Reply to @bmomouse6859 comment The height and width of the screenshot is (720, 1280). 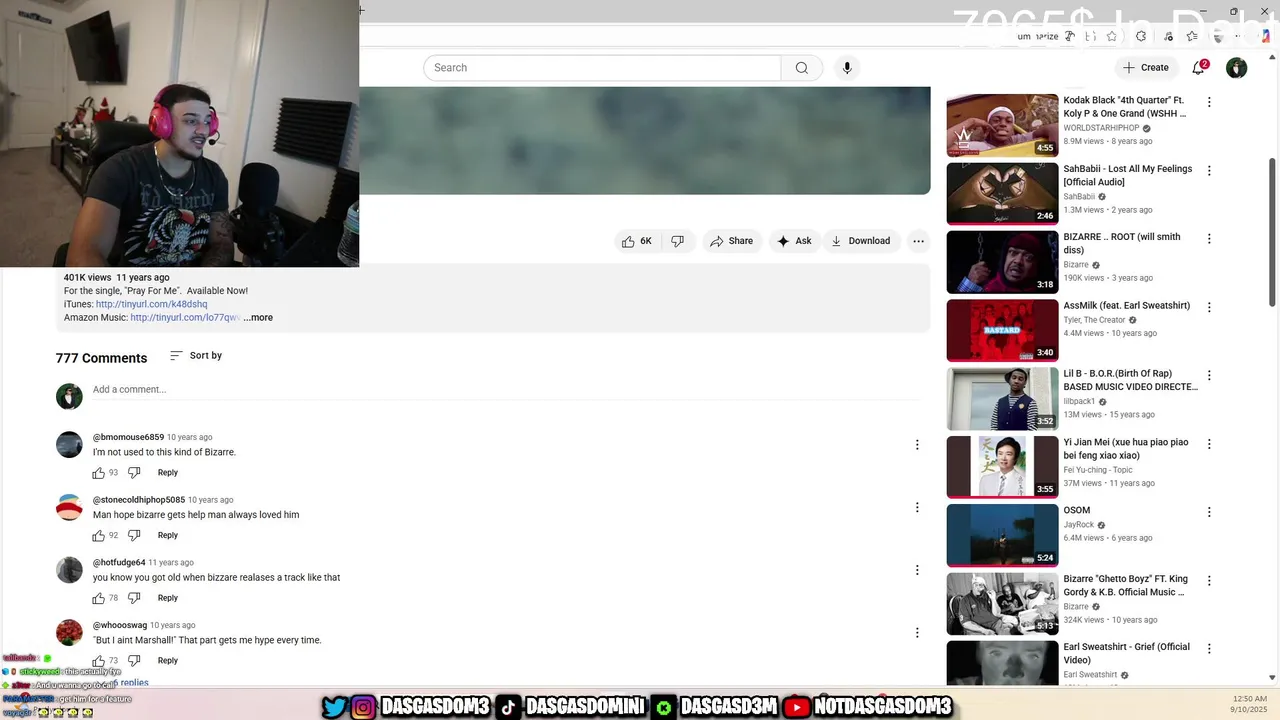(x=168, y=473)
